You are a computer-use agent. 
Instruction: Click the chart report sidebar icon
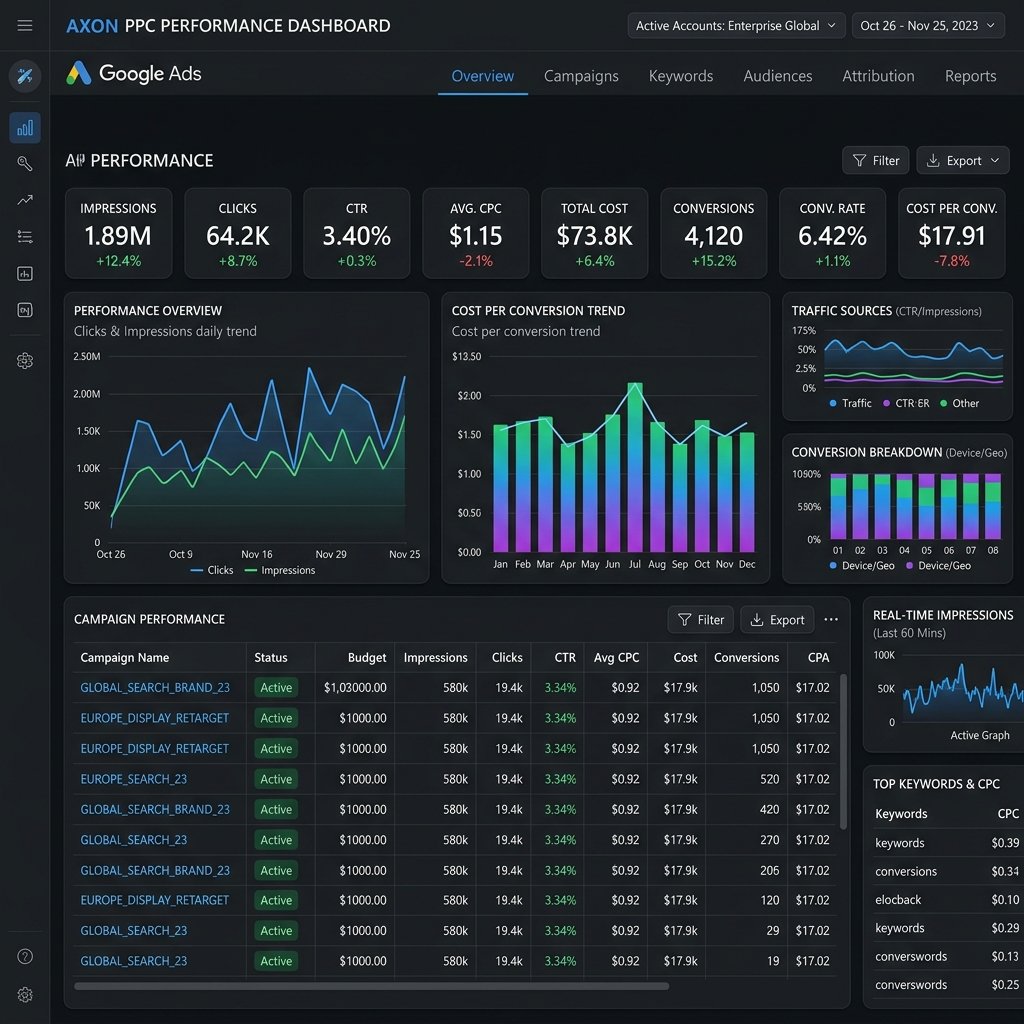click(25, 273)
